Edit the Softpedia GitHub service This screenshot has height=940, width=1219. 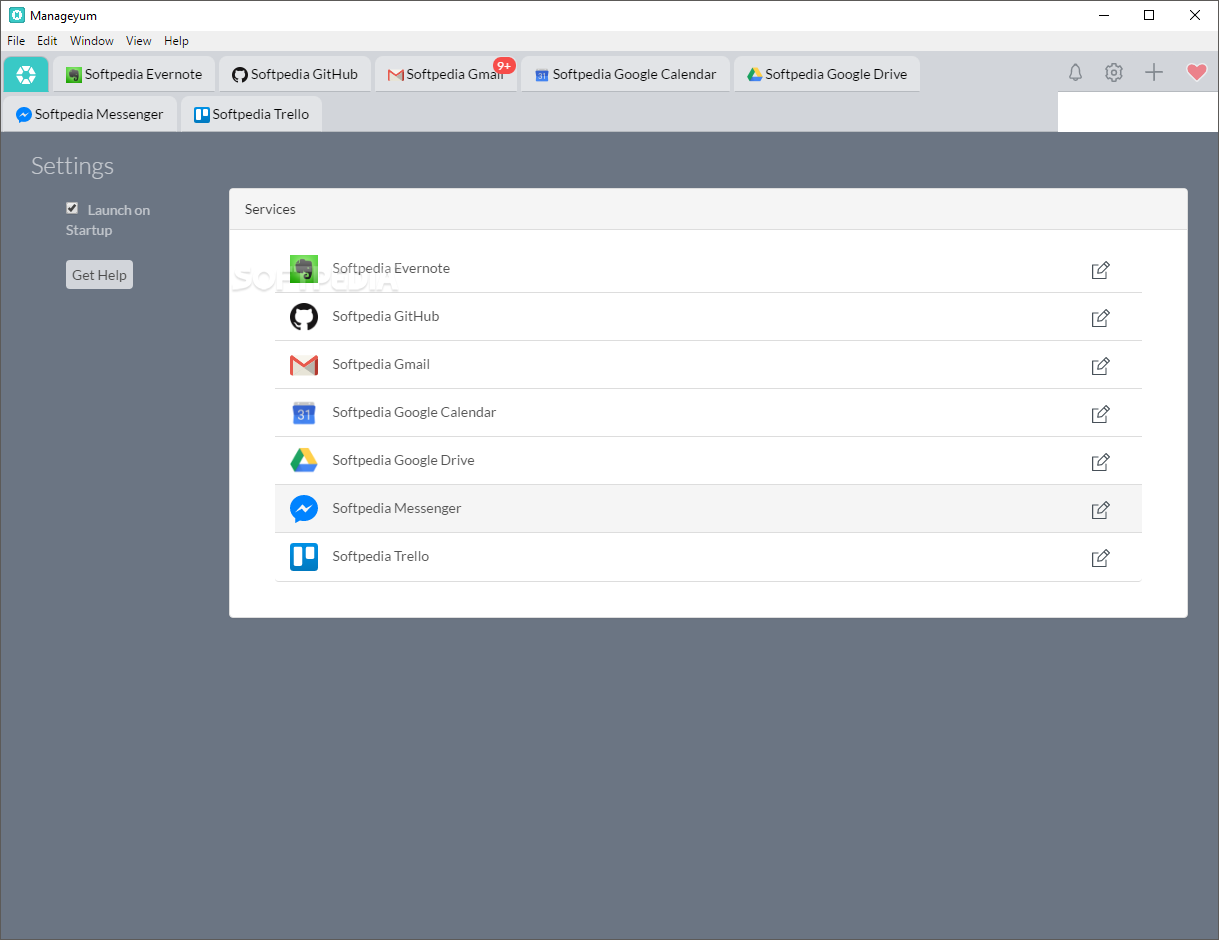(1100, 318)
